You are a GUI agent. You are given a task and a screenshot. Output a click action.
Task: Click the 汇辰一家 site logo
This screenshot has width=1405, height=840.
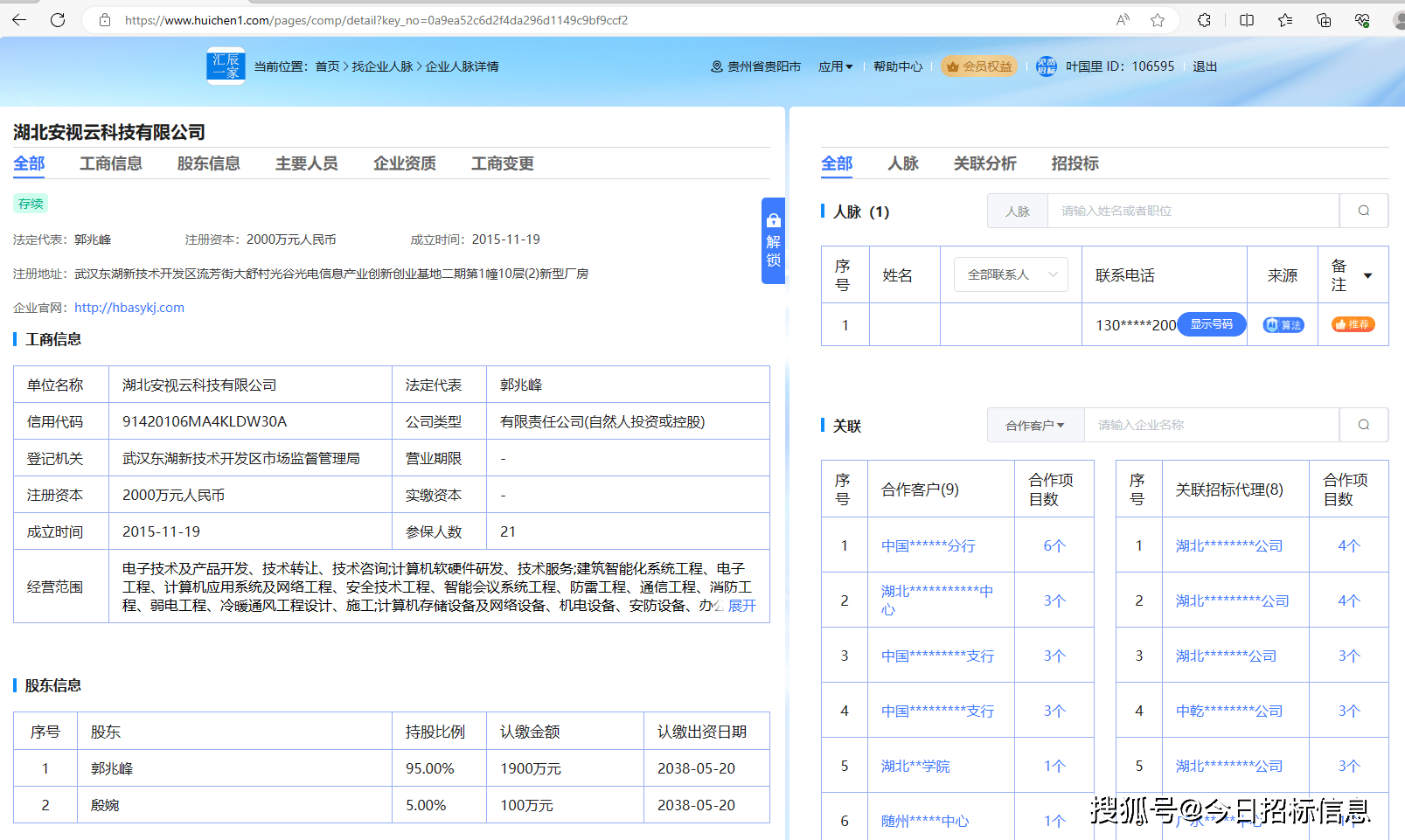tap(226, 66)
